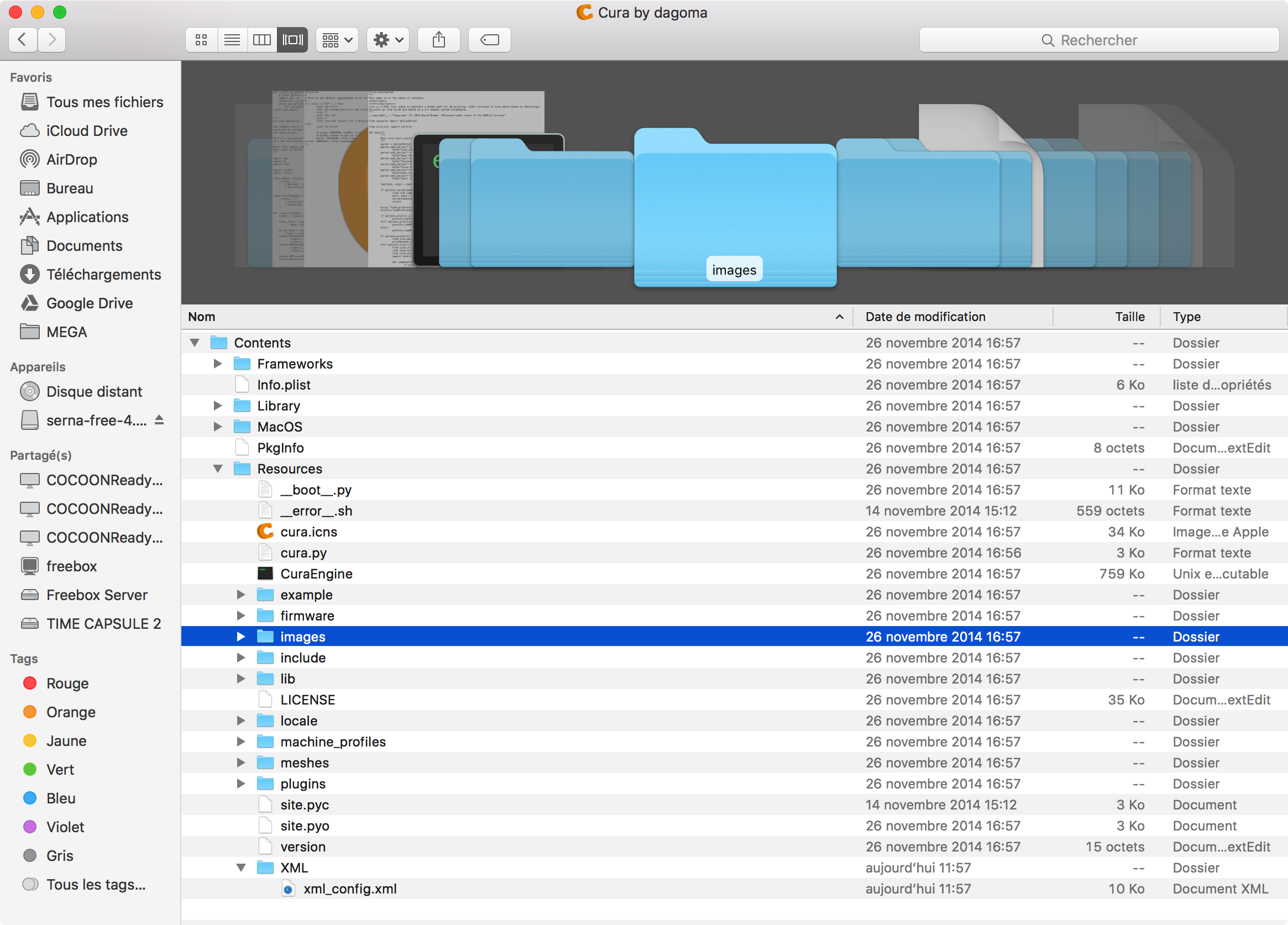The width and height of the screenshot is (1288, 925).
Task: Open the gear action menu
Action: [x=388, y=40]
